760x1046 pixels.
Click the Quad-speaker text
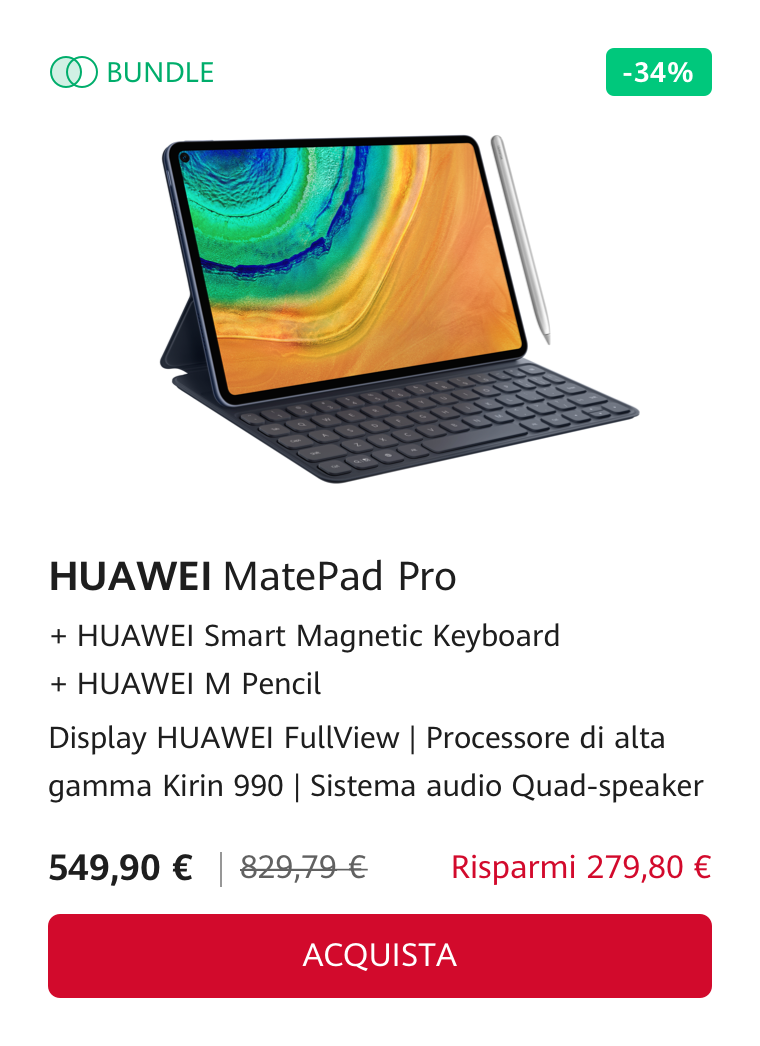click(x=607, y=787)
